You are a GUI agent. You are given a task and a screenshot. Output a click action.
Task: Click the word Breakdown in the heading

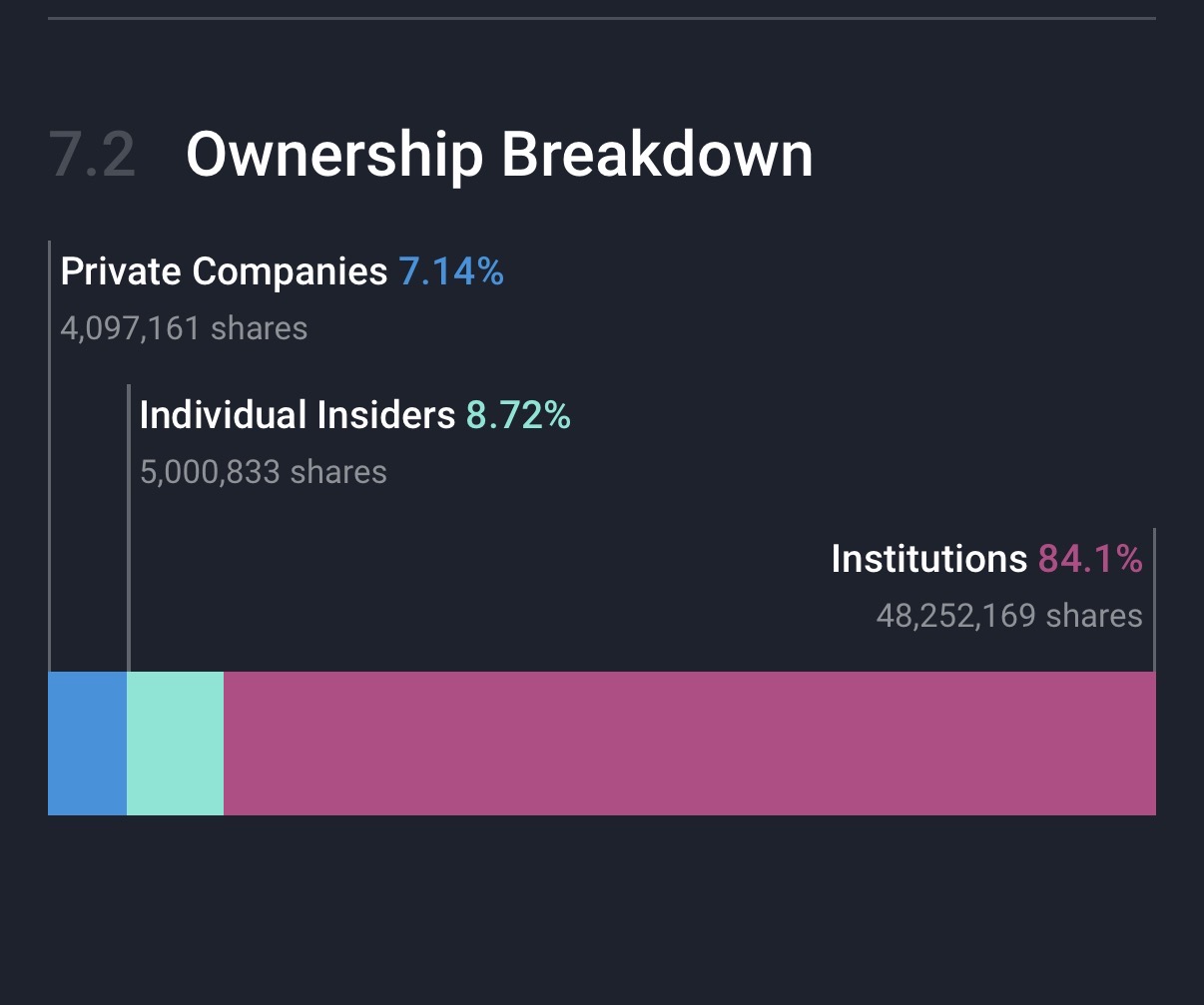point(656,156)
